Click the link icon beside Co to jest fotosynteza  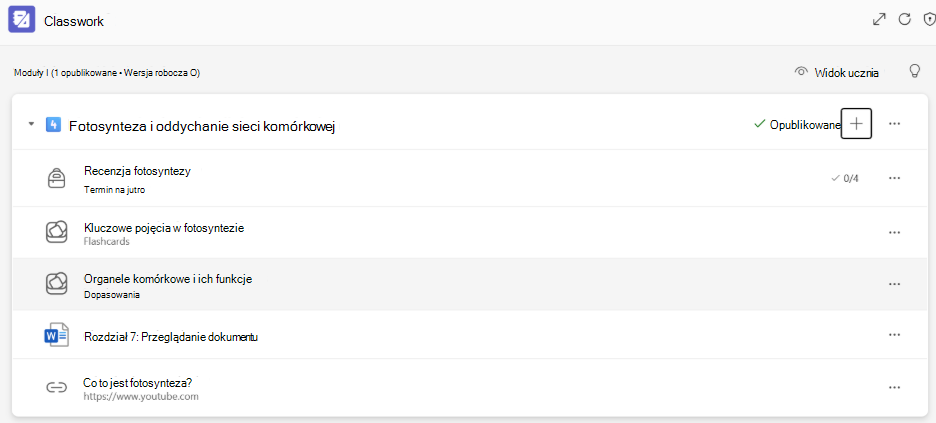click(56, 387)
